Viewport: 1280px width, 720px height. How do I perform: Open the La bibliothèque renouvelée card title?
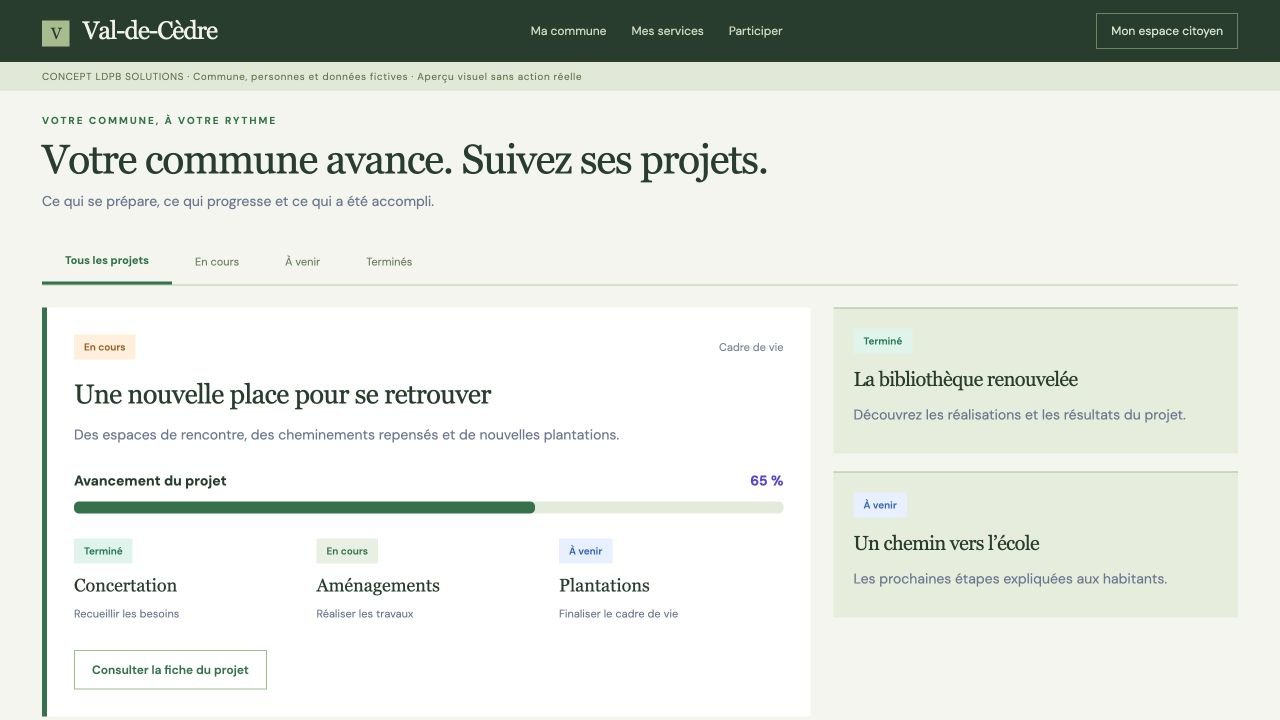966,380
